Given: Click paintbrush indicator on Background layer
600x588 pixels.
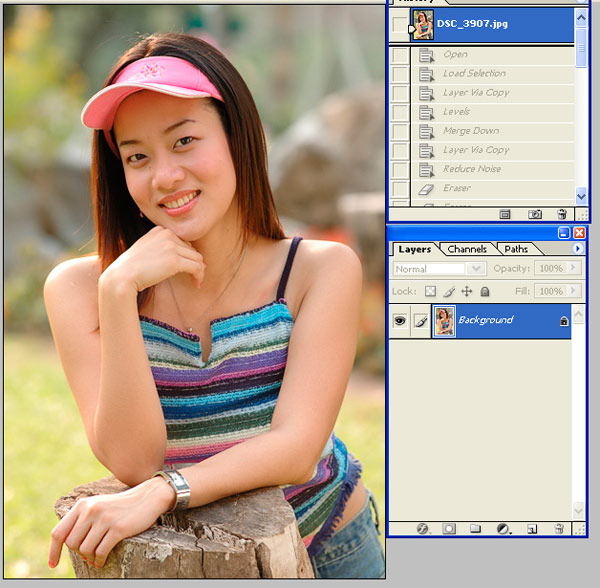Looking at the screenshot, I should 421,321.
